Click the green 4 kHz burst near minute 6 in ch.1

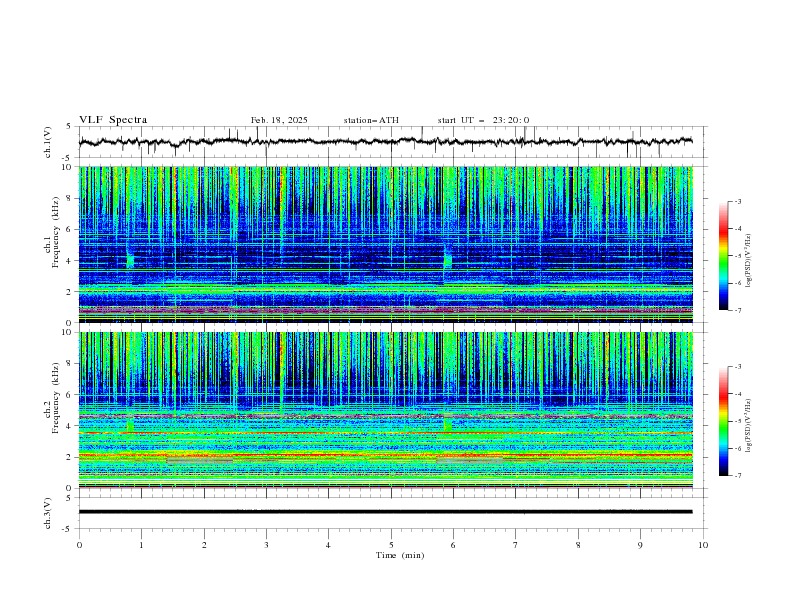click(448, 259)
